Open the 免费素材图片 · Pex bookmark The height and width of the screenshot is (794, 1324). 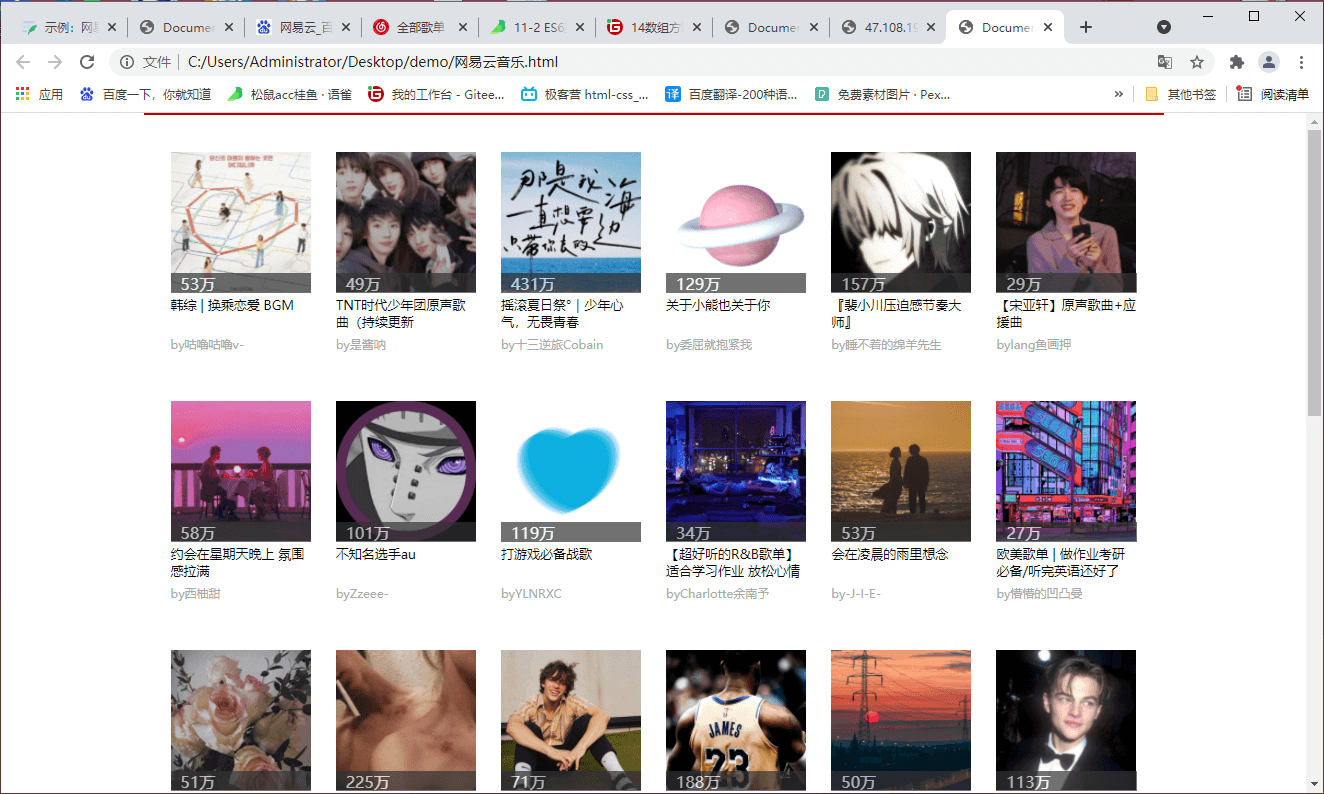[x=882, y=94]
